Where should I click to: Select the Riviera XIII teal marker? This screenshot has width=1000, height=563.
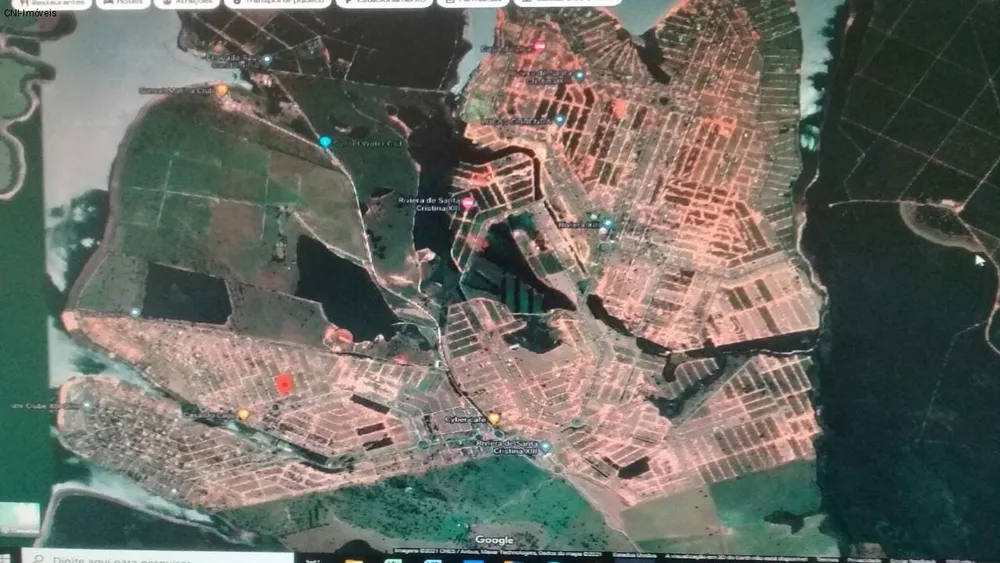tap(607, 224)
